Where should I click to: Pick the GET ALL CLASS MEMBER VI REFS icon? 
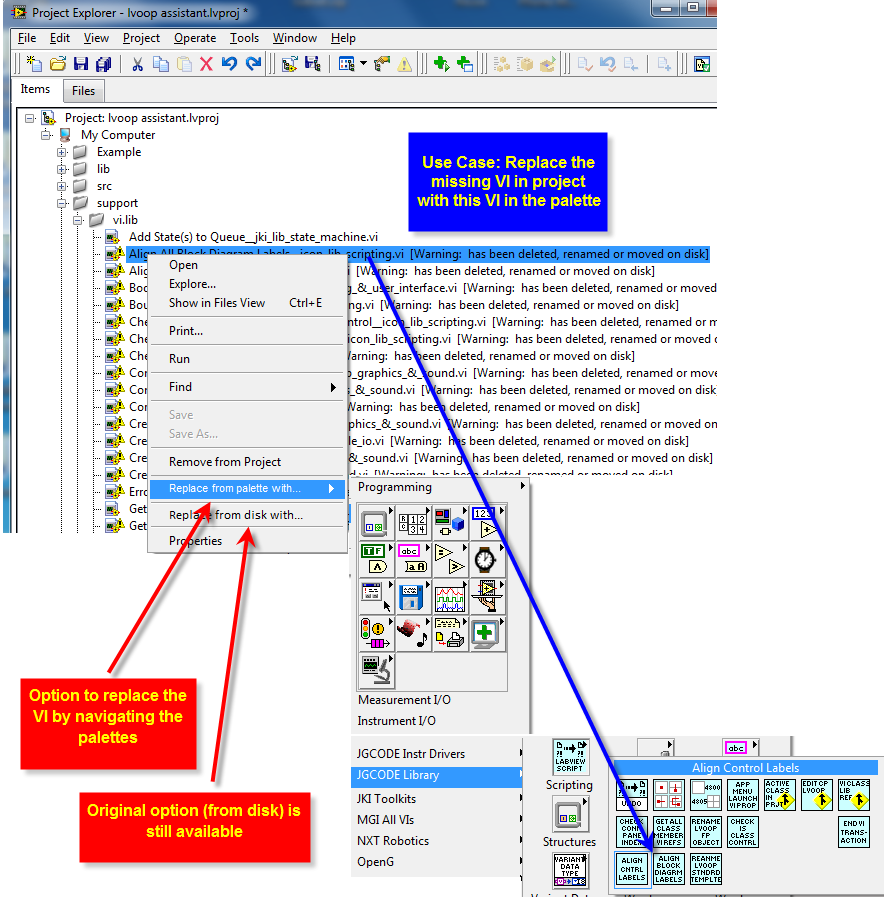[x=669, y=832]
